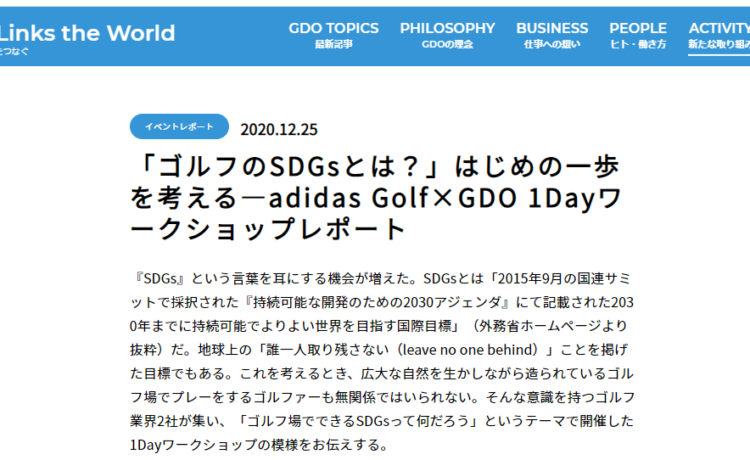The image size is (750, 460).
Task: Click the Links the World site logo
Action: pos(87,33)
